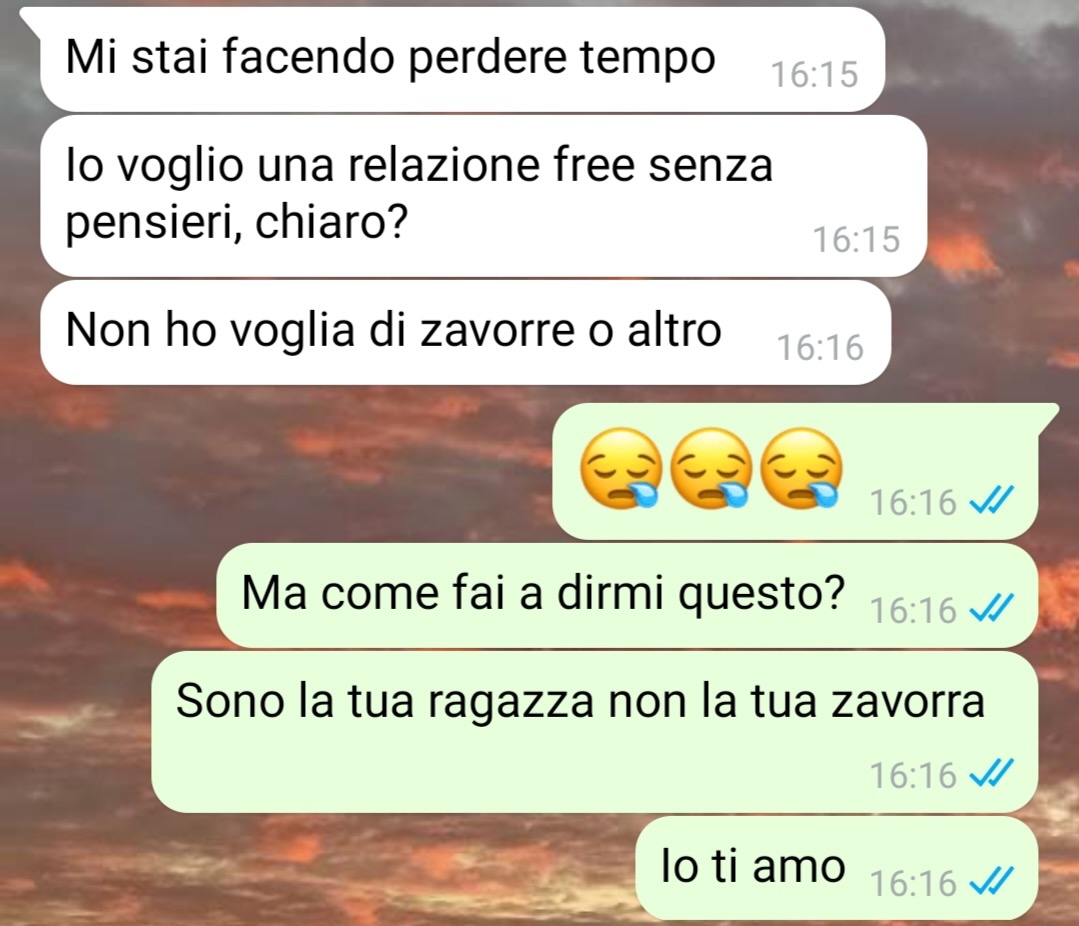Tap the read checkmarks on emoji message
1079x926 pixels.
point(992,500)
